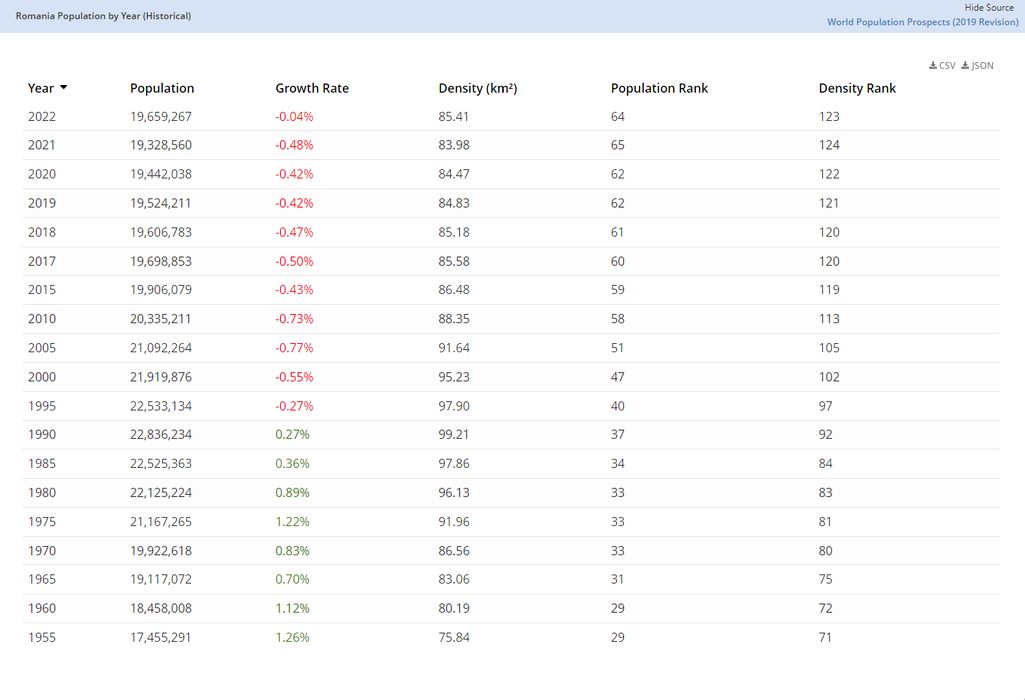The width and height of the screenshot is (1025, 700).
Task: Click the Year column sort arrow
Action: pos(64,88)
